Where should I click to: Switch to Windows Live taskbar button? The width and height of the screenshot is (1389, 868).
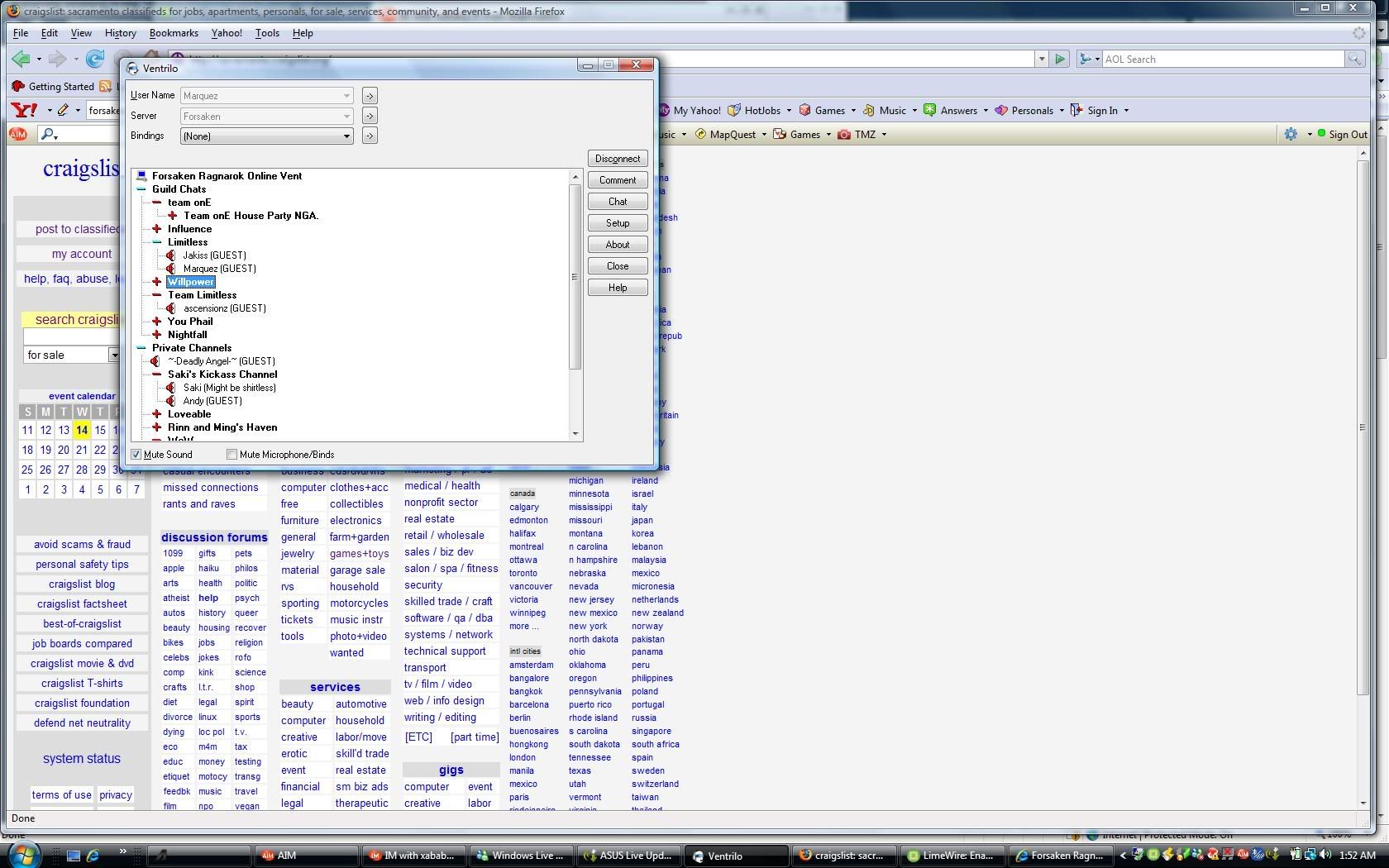522,856
